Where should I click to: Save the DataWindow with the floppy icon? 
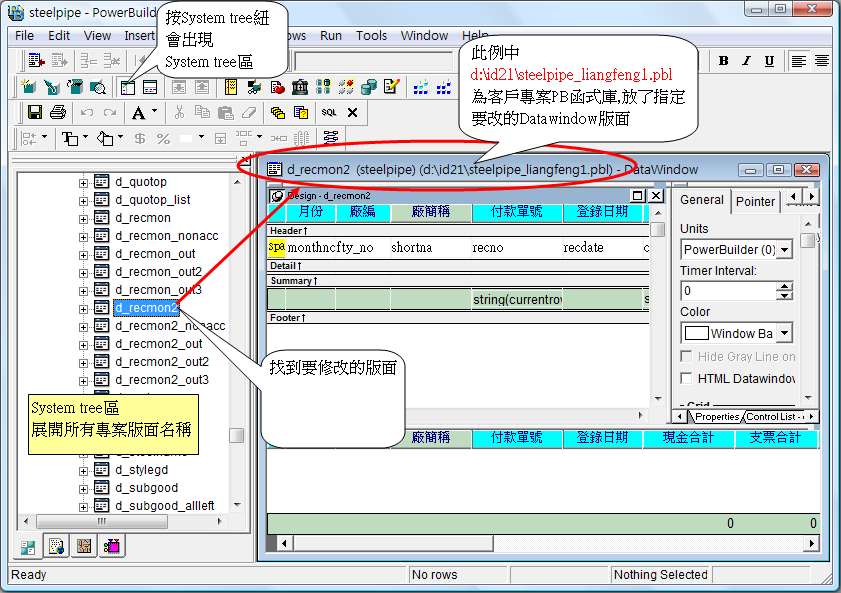(x=35, y=113)
